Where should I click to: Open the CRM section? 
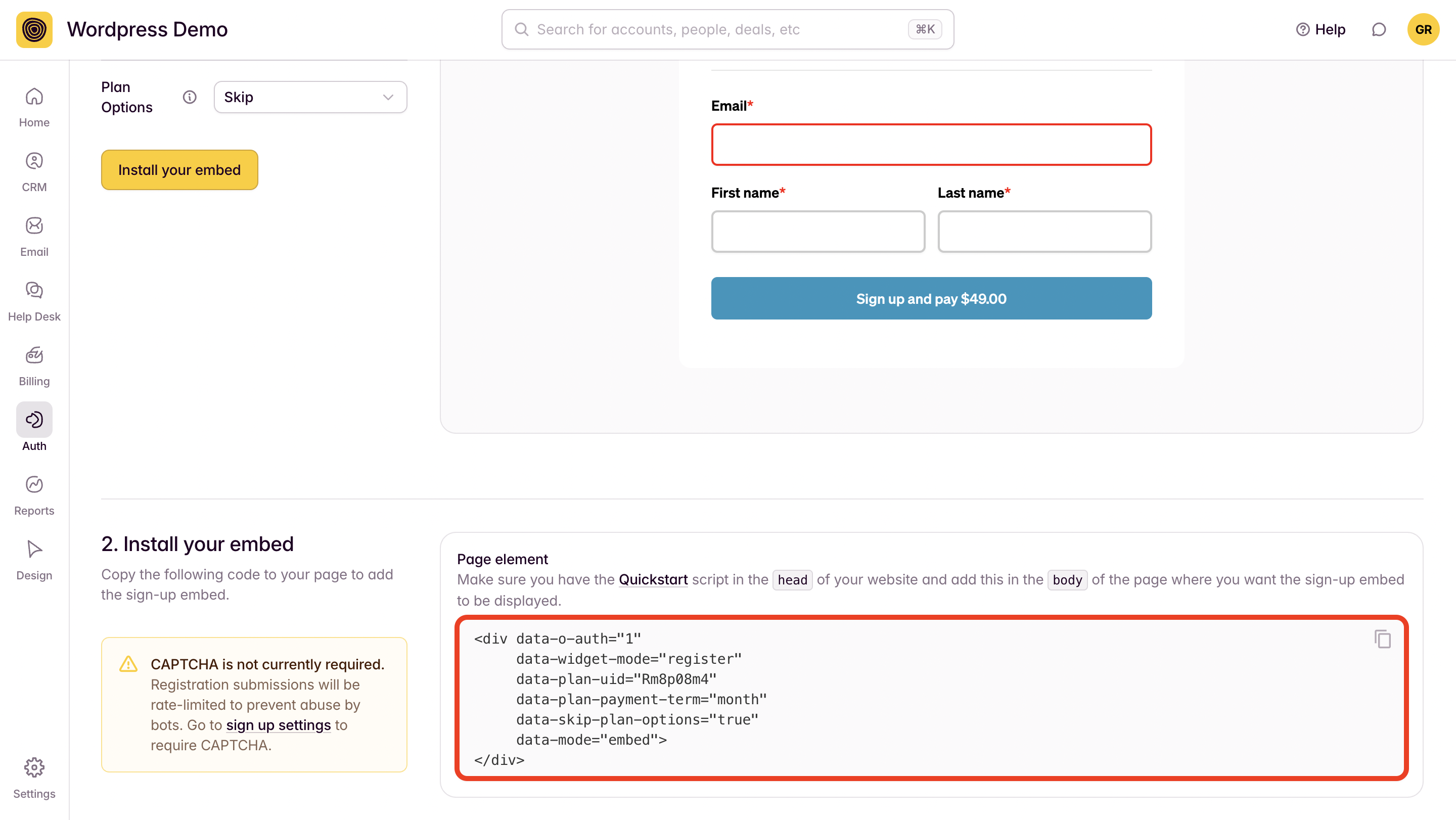[34, 171]
